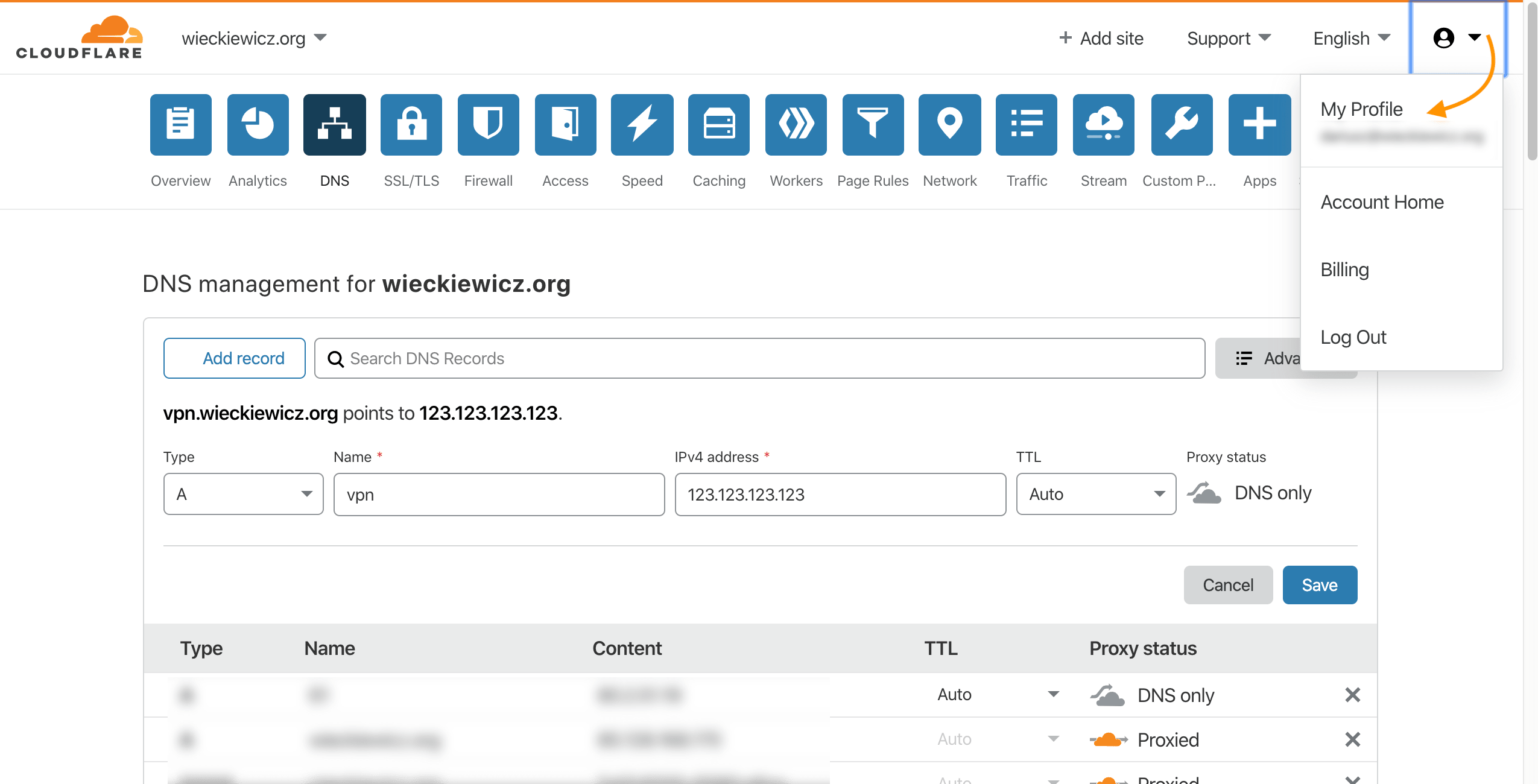The width and height of the screenshot is (1538, 784).
Task: Select the DNS network icon
Action: [335, 125]
